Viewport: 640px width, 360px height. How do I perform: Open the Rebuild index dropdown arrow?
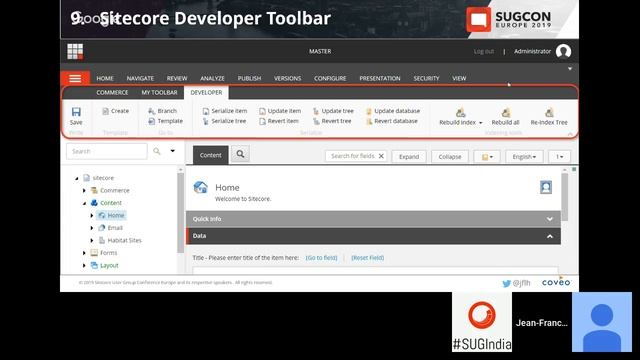click(481, 123)
